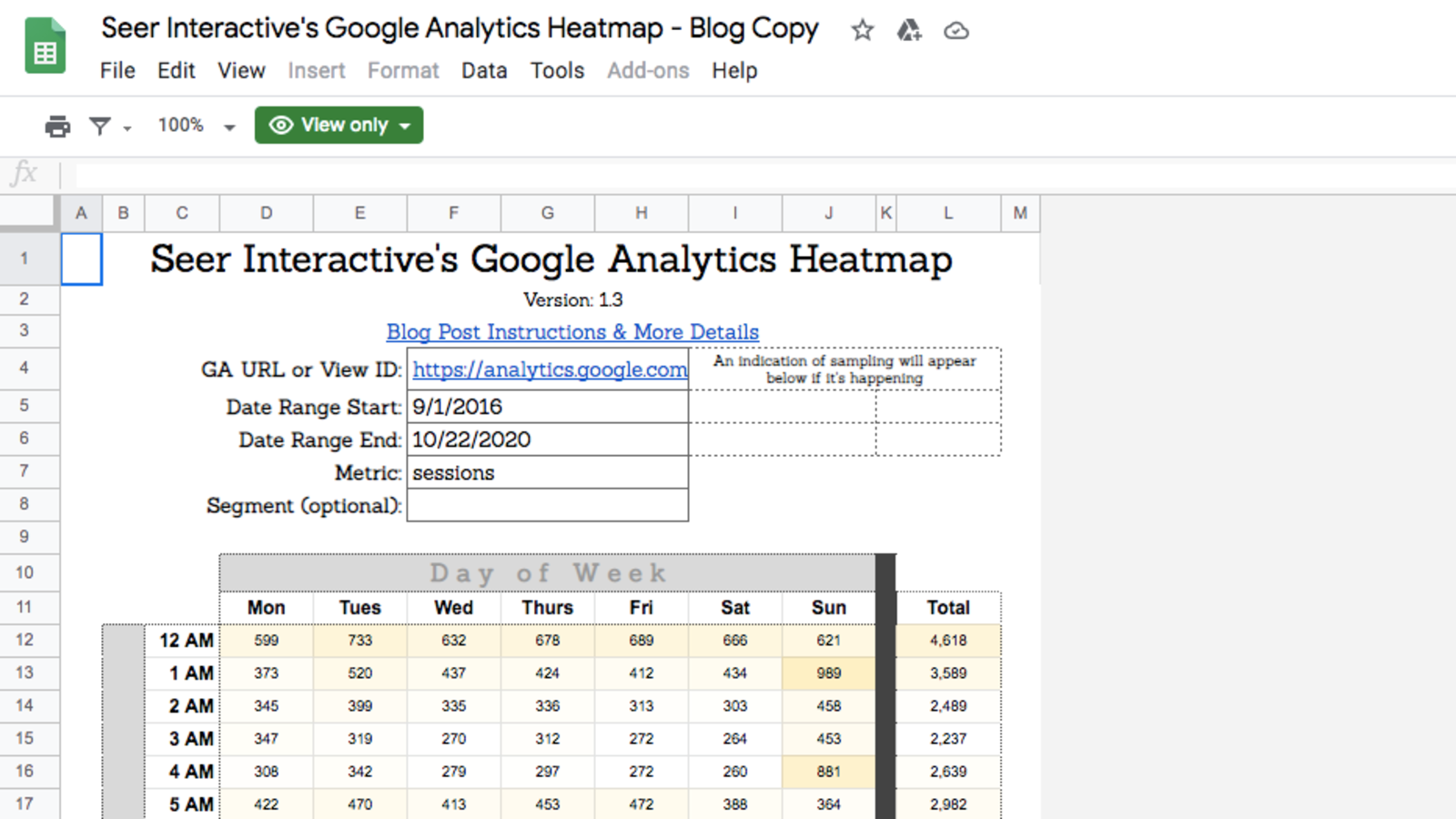Expand the filter views dropdown arrow
Viewport: 1456px width, 819px height.
tap(127, 127)
